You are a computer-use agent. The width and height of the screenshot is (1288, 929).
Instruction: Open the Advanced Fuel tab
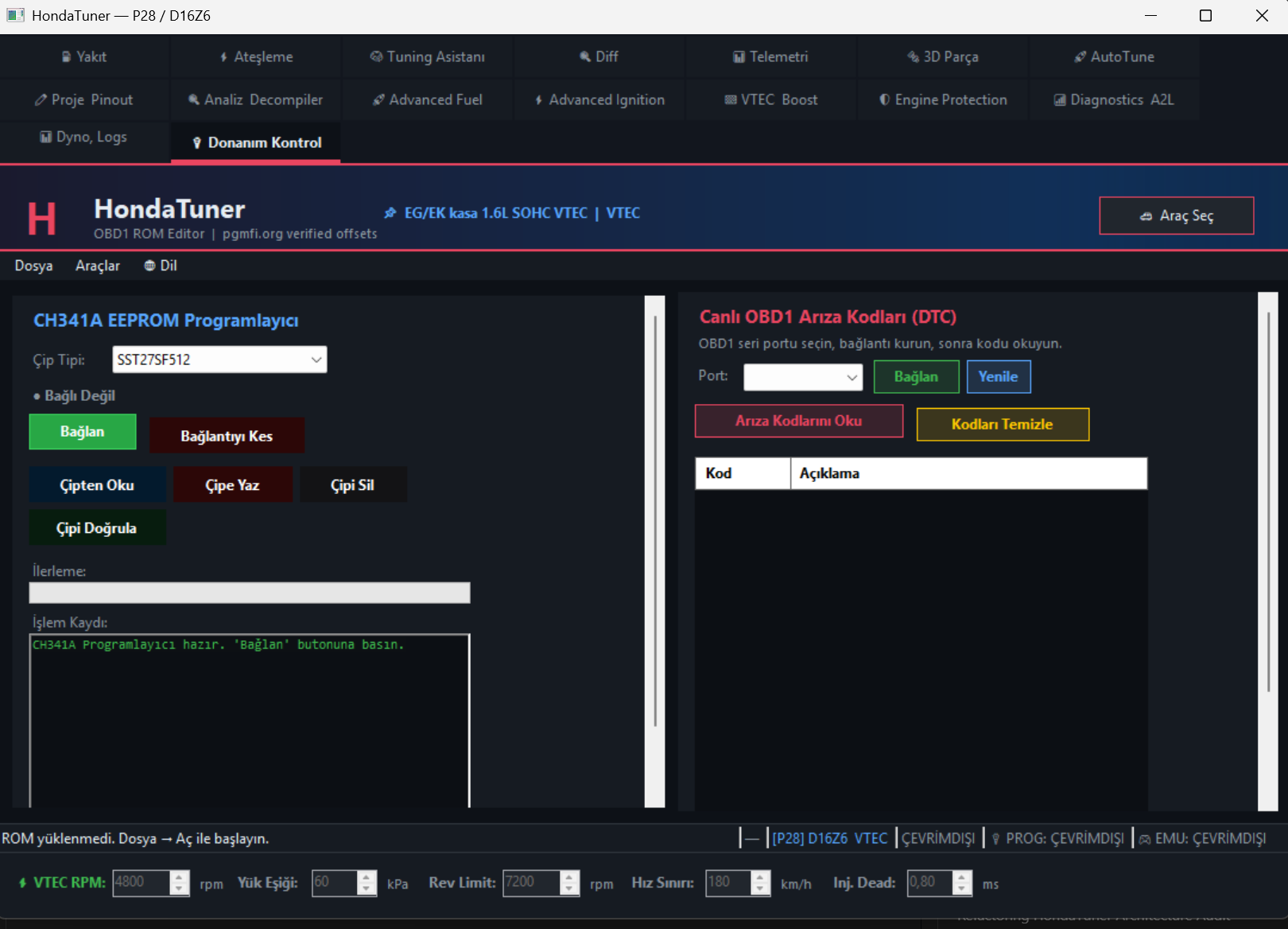pyautogui.click(x=427, y=99)
